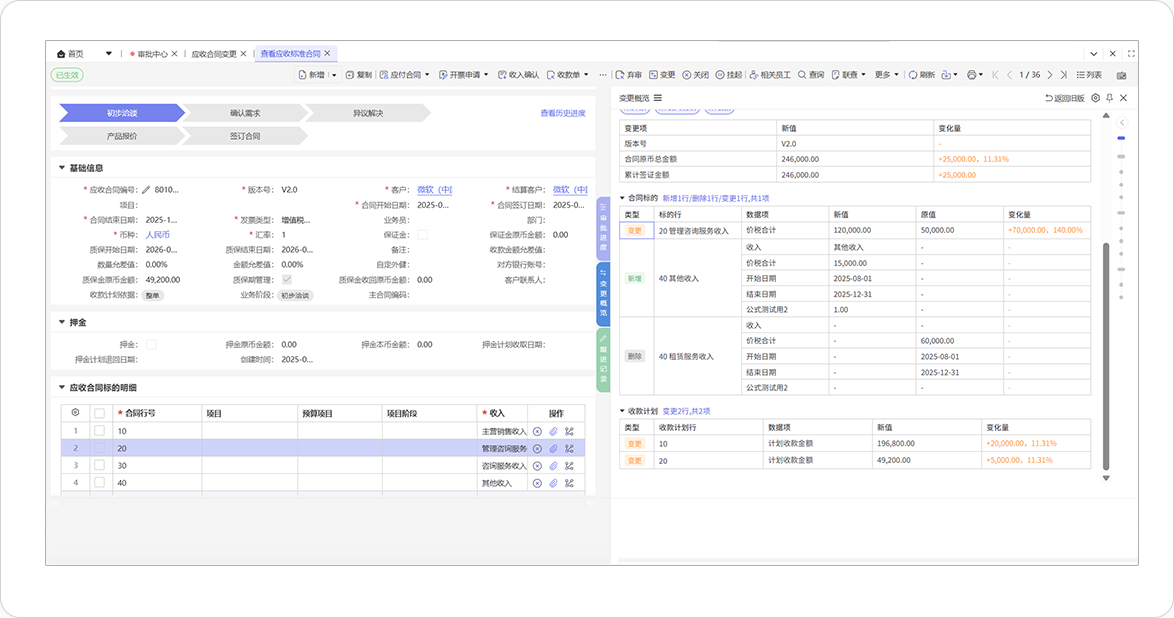The width and height of the screenshot is (1174, 618).
Task: Toggle the select-all checkbox in table header
Action: (x=99, y=413)
